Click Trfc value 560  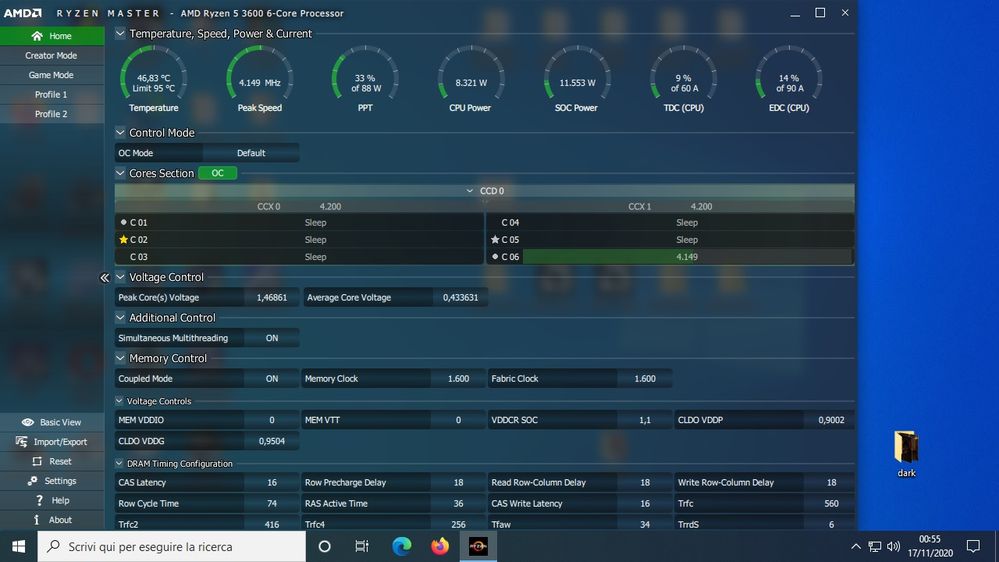[x=831, y=503]
